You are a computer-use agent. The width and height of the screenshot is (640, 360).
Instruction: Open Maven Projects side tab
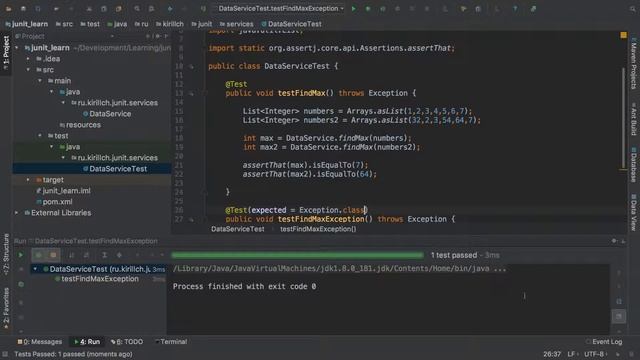tap(633, 64)
